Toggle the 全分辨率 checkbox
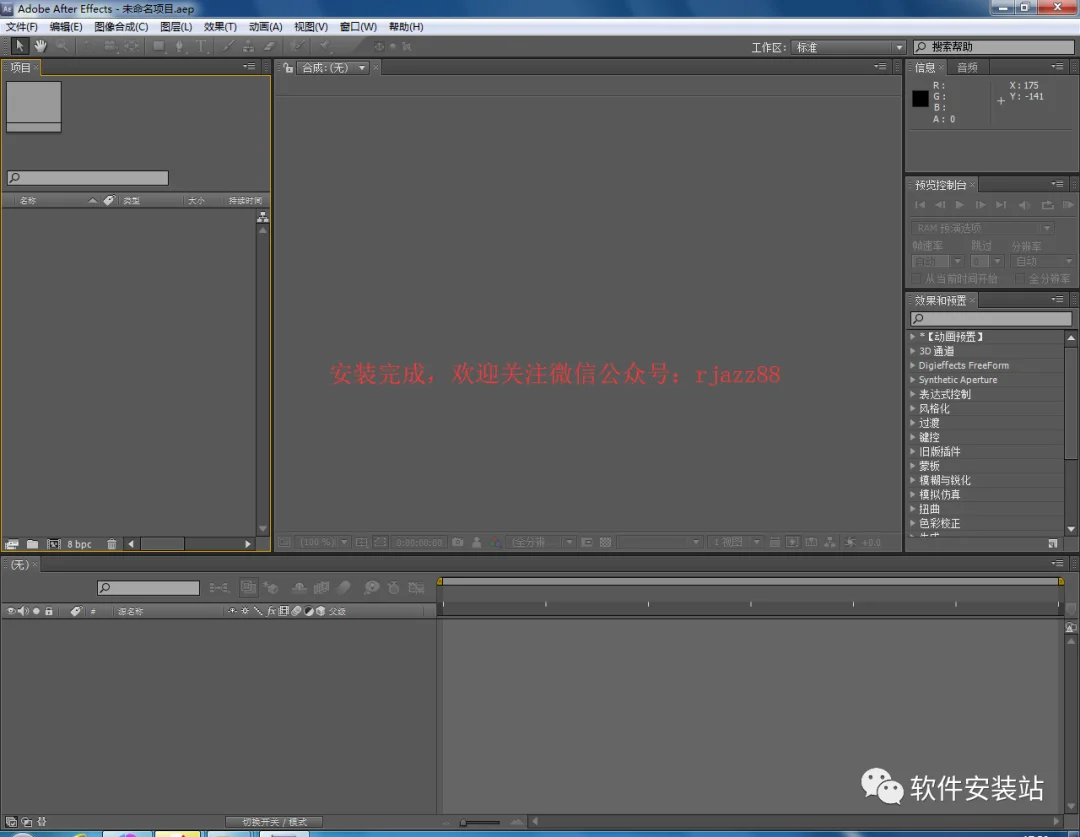Image resolution: width=1080 pixels, height=837 pixels. click(x=1020, y=279)
